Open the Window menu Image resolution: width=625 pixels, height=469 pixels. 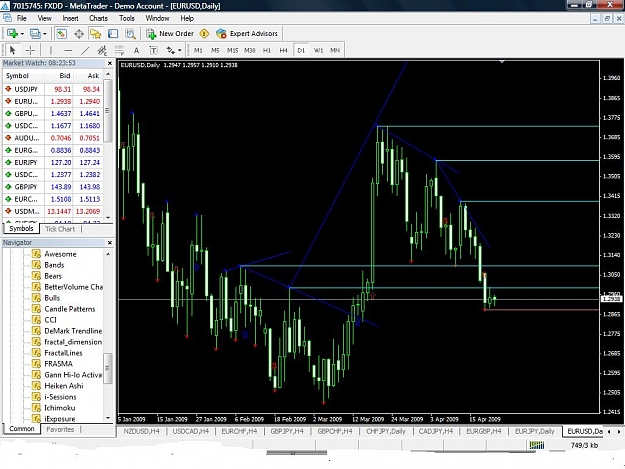point(157,18)
